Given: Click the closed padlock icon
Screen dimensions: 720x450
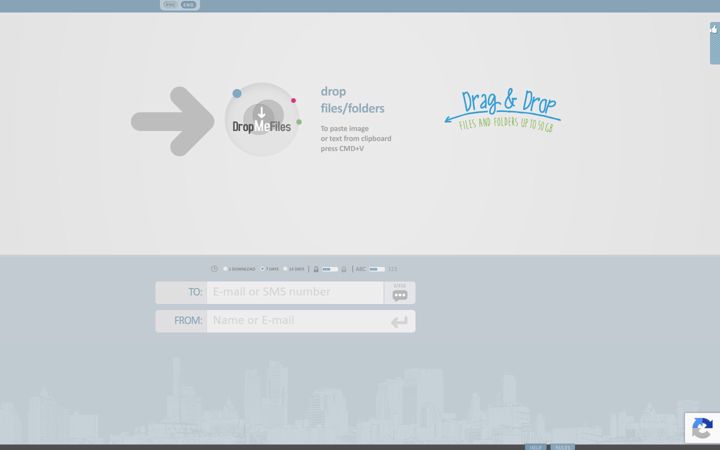Looking at the screenshot, I should 316,269.
